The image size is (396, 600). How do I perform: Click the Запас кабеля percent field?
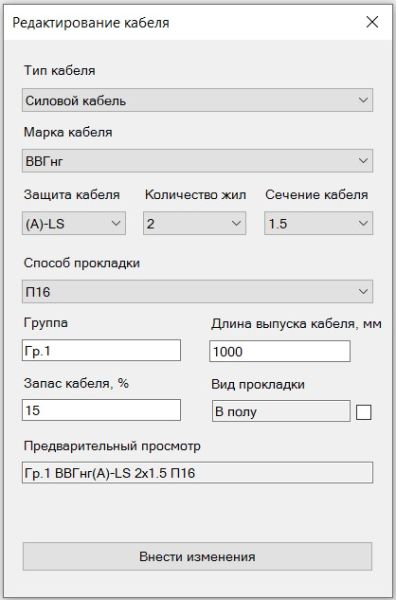pos(101,410)
